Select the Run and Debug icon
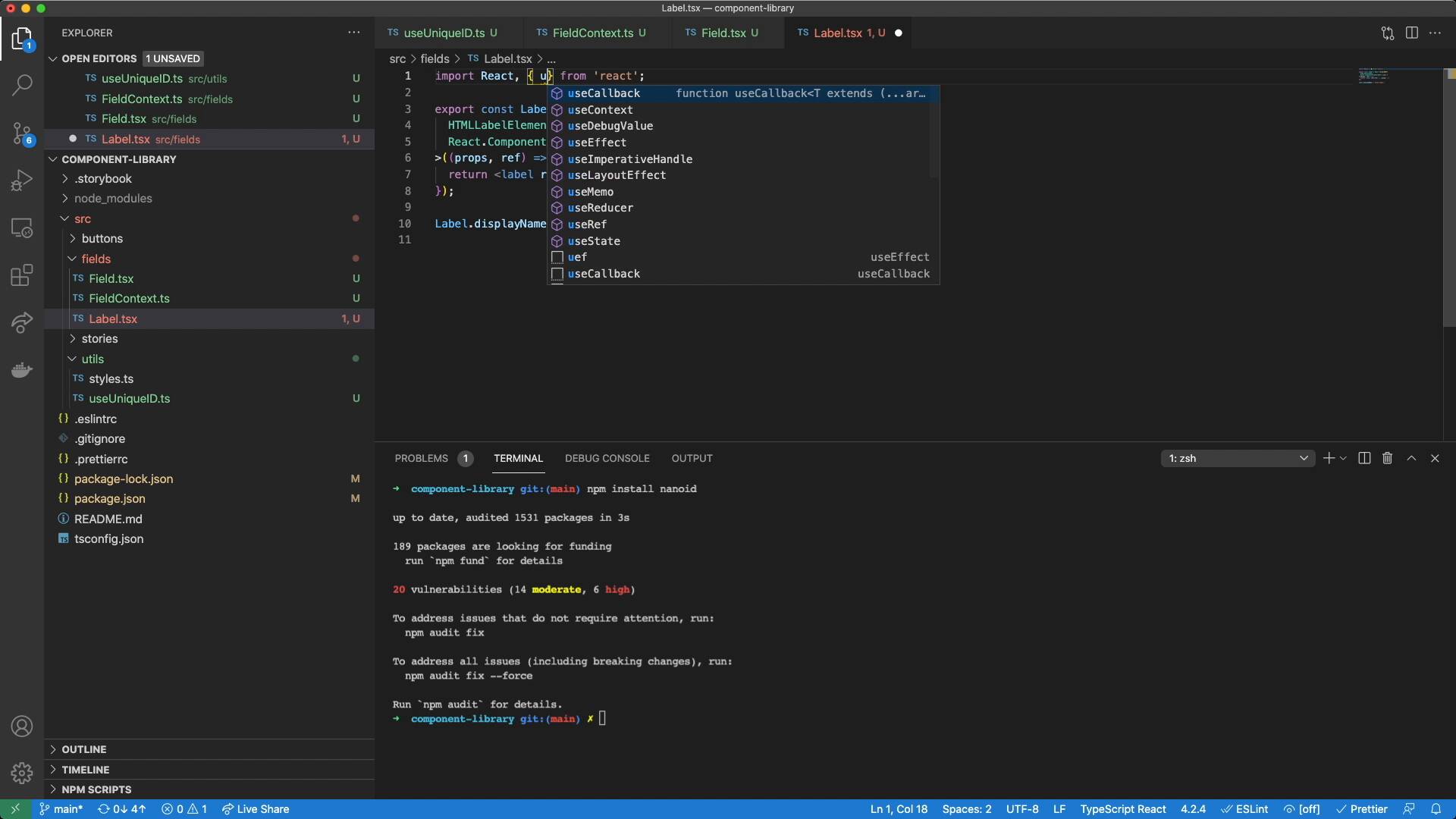The width and height of the screenshot is (1456, 819). click(22, 180)
